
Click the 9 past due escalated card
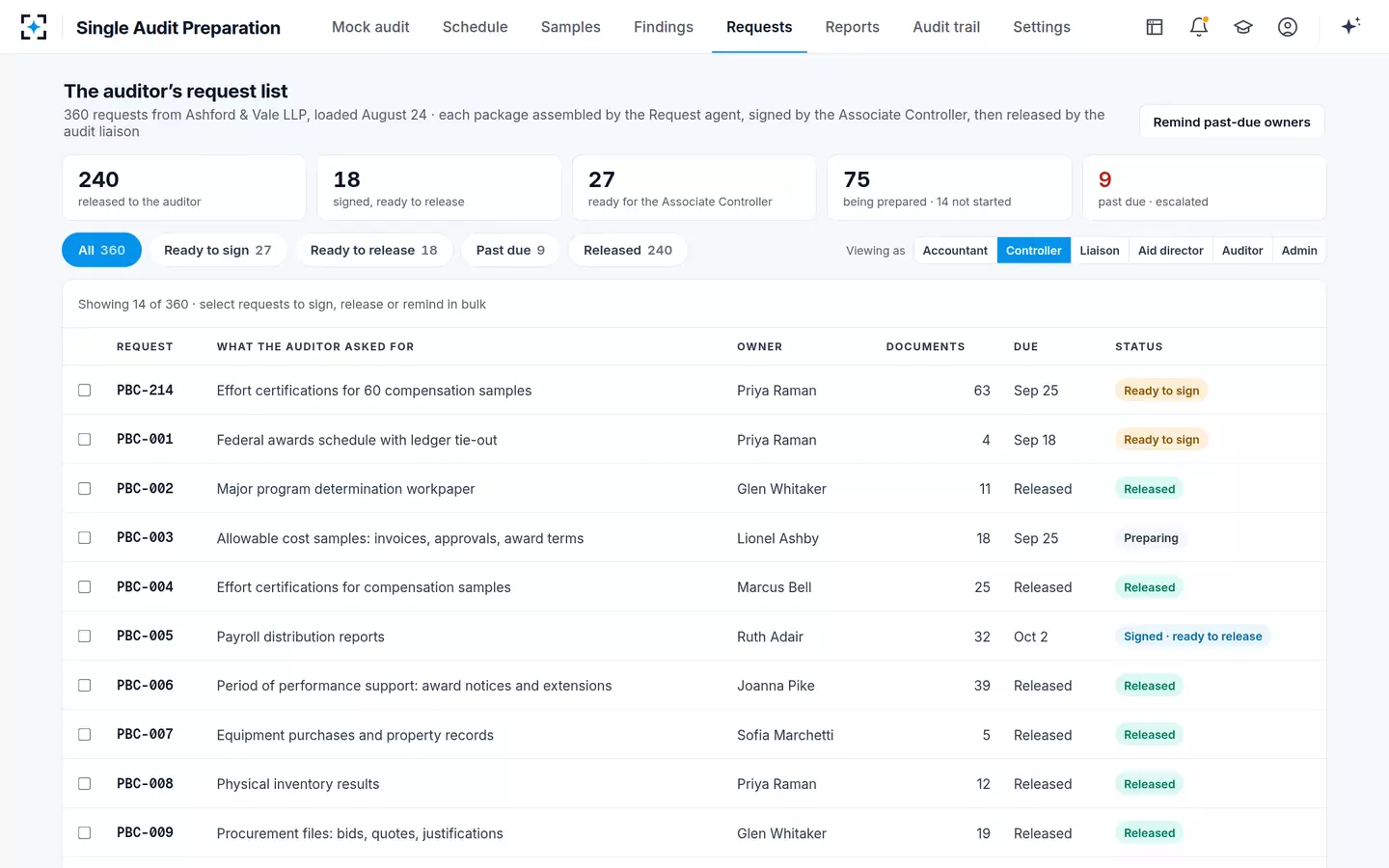tap(1204, 188)
